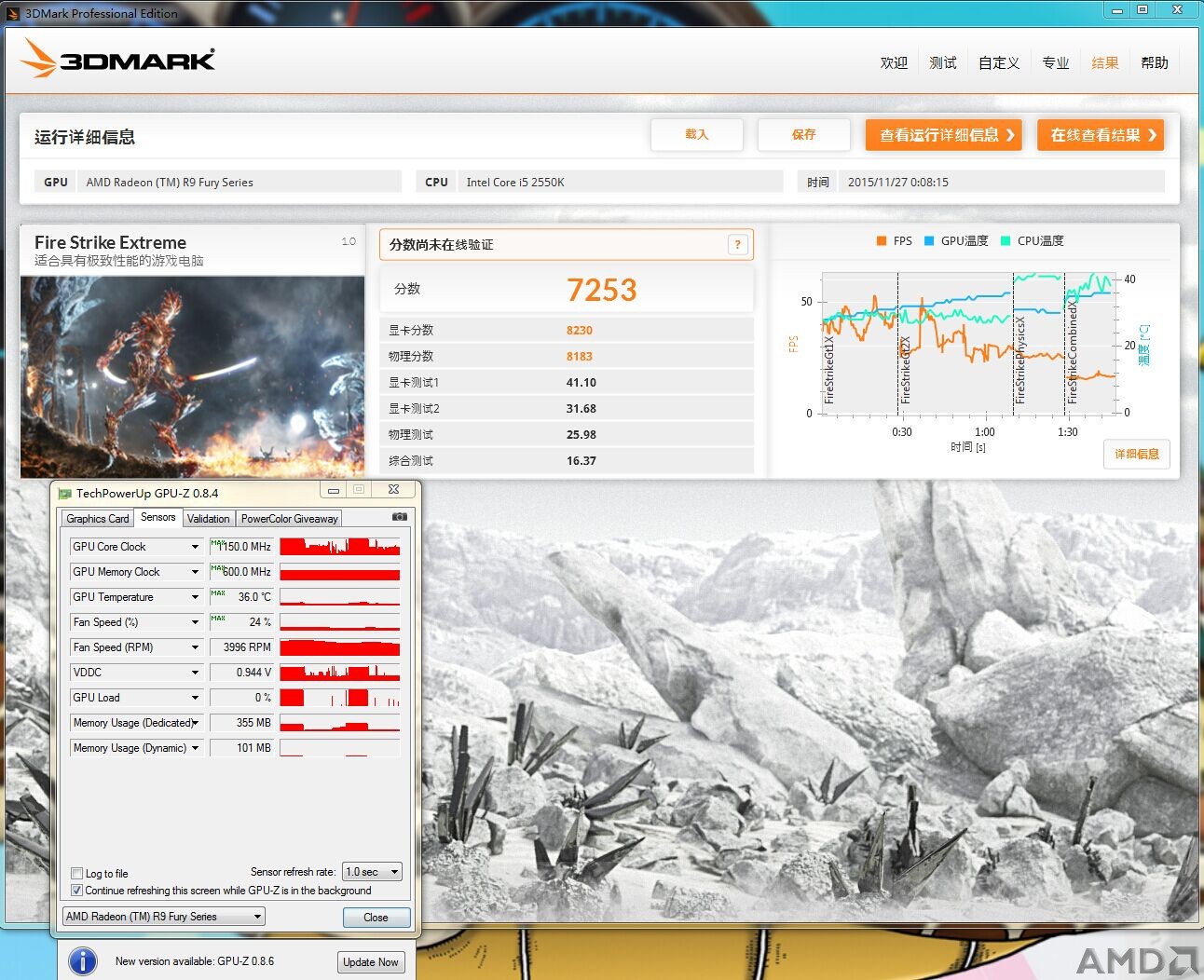Click the VDDC history graph
Screen dimensions: 1204x980
(x=340, y=673)
